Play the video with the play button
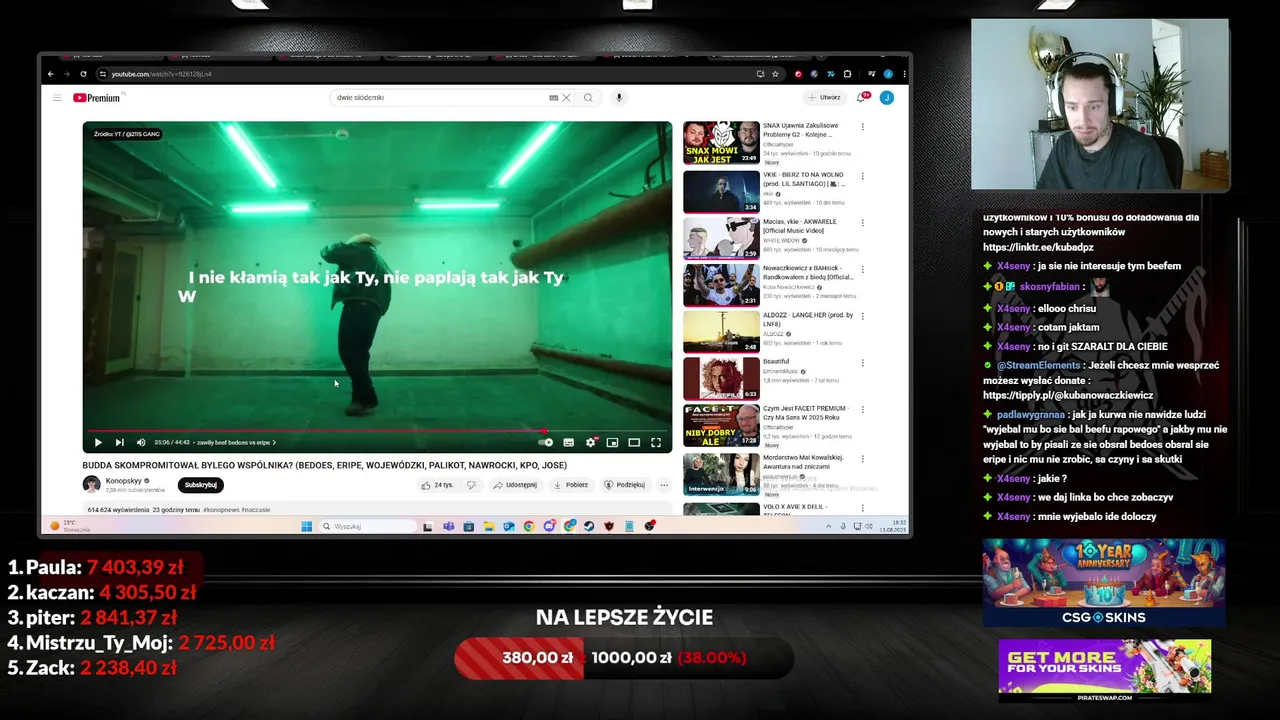 (x=98, y=442)
